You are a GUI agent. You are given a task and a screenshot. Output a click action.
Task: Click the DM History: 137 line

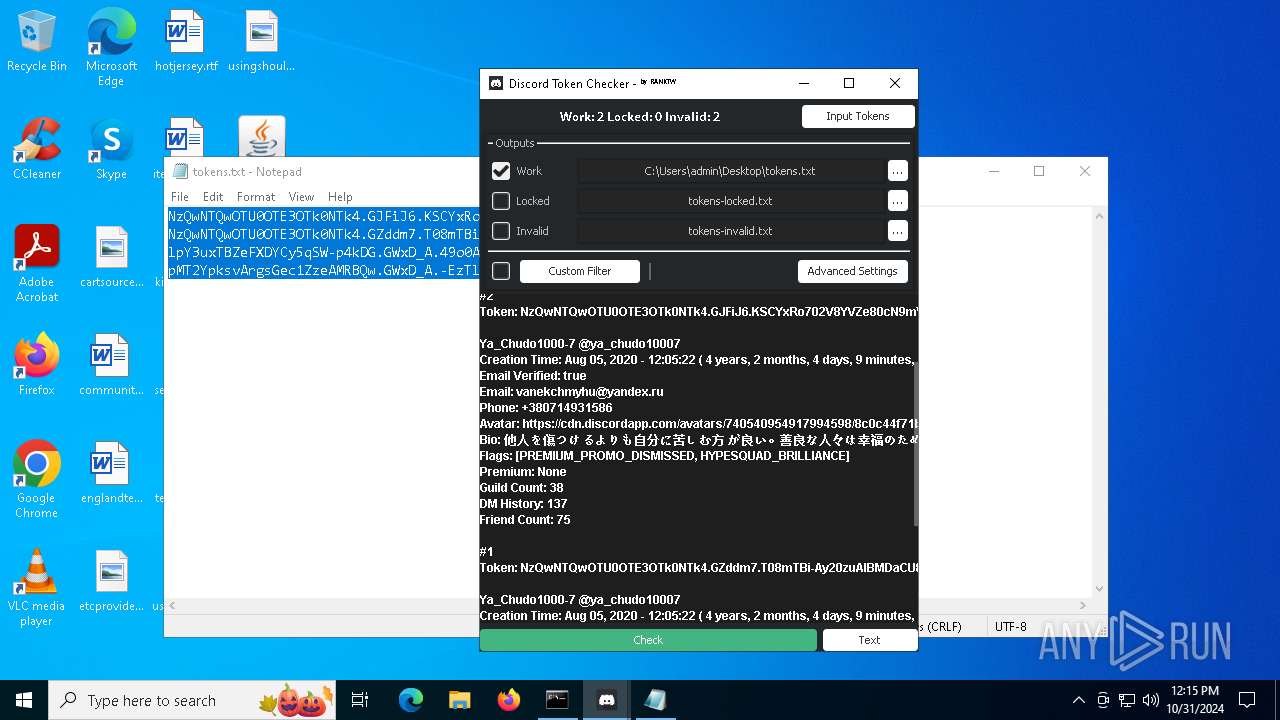click(523, 504)
